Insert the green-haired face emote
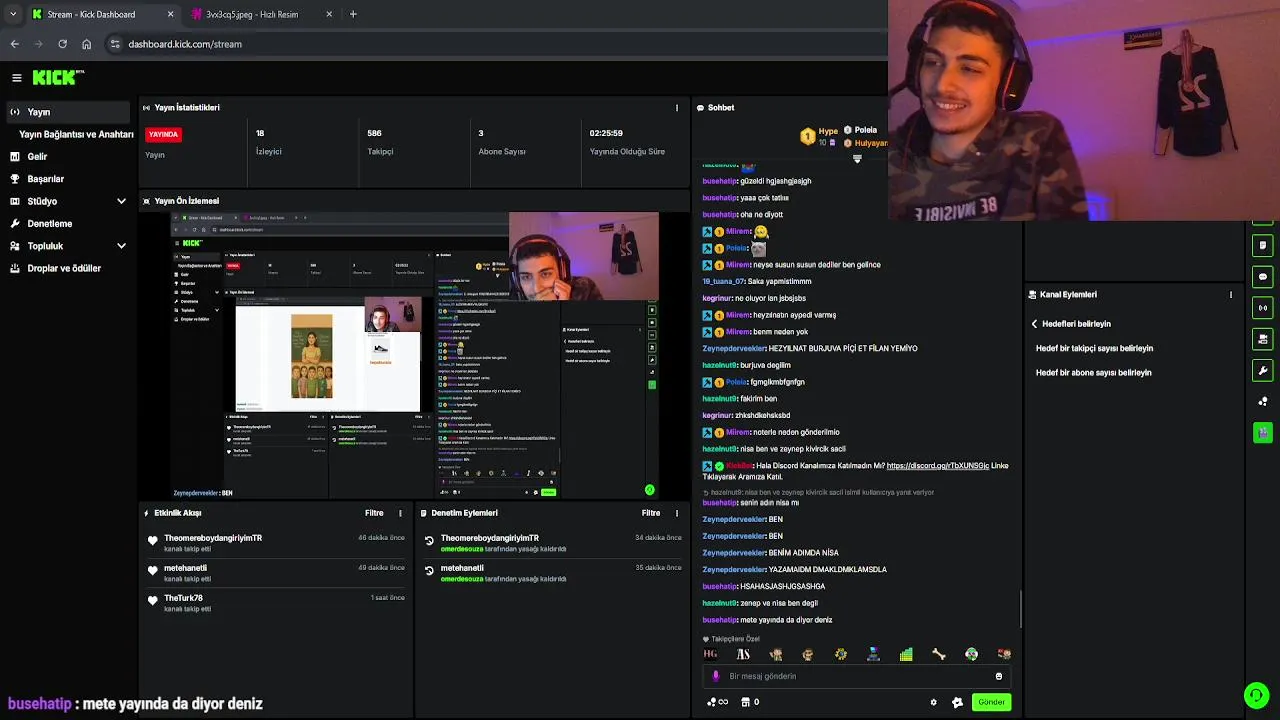Viewport: 1280px width, 720px height. [971, 654]
